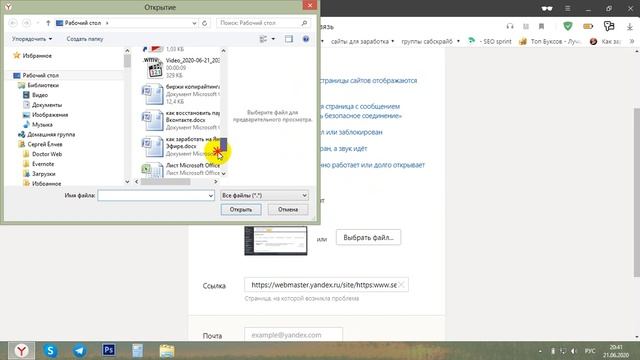Image resolution: width=640 pixels, height=360 pixels.
Task: Click the bookmark flag icon
Action: coord(541,26)
